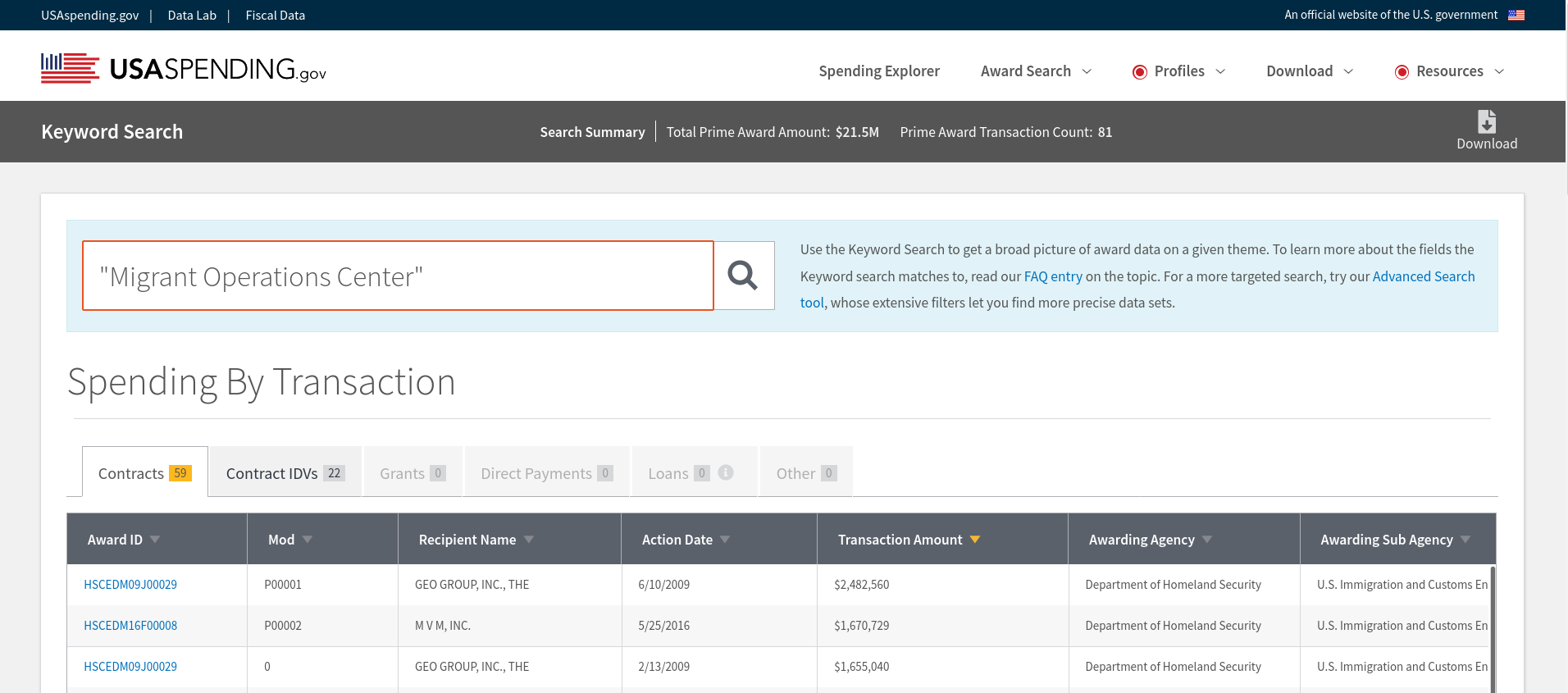The height and width of the screenshot is (693, 1568).
Task: Click the US flag icon
Action: [1516, 15]
